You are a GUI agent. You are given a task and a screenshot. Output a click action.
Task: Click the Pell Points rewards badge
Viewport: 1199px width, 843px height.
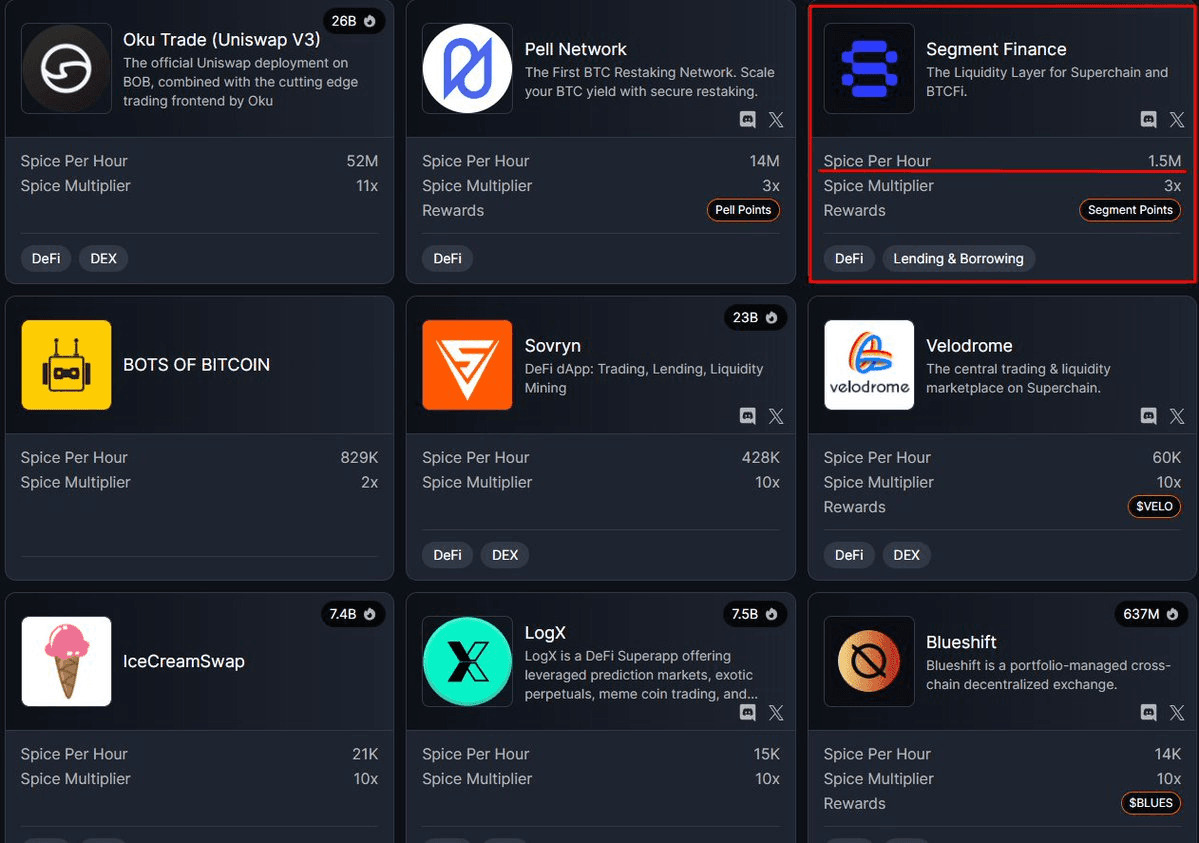click(743, 210)
